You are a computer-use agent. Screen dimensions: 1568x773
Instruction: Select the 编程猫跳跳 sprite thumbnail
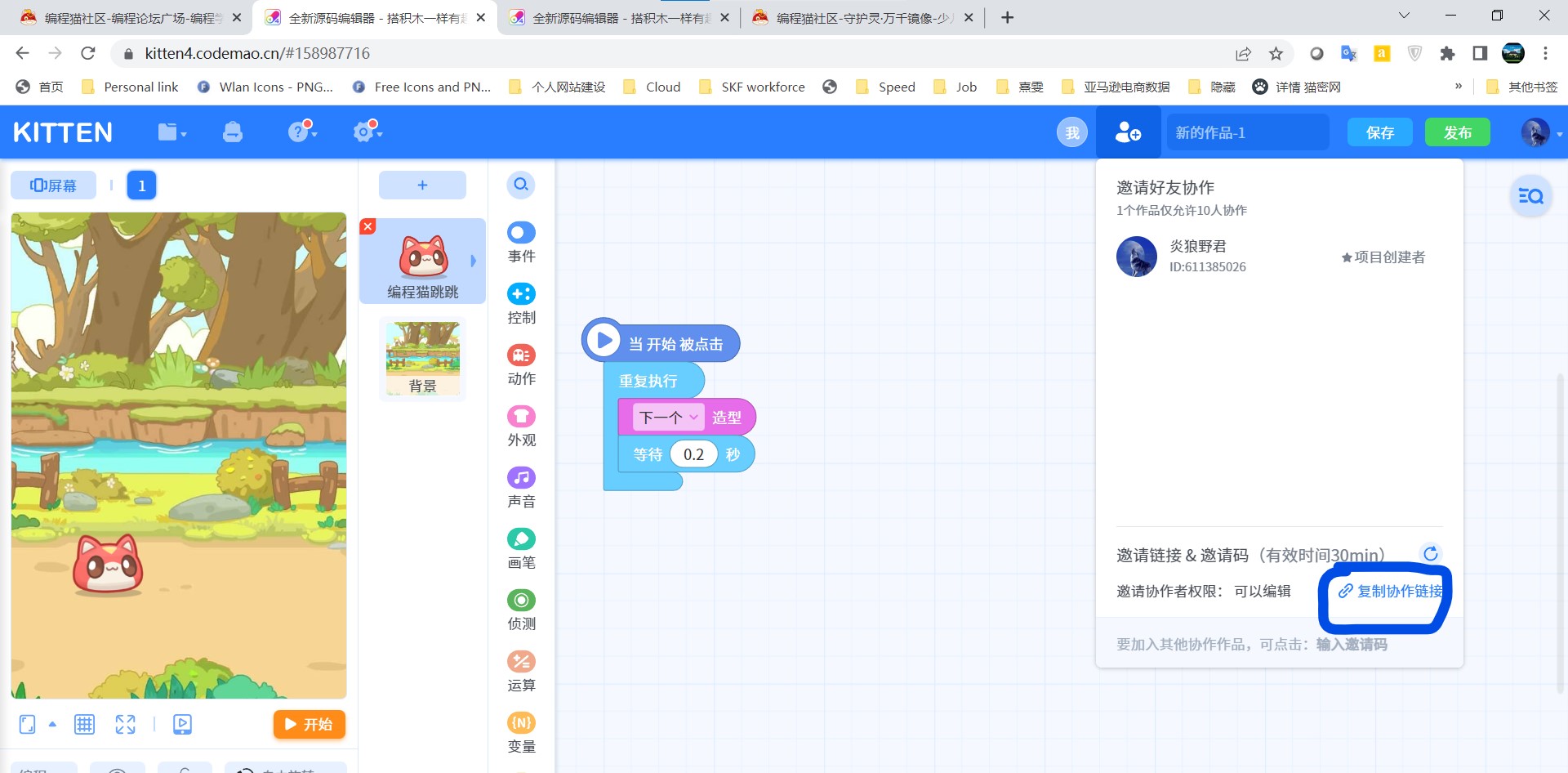[x=422, y=261]
